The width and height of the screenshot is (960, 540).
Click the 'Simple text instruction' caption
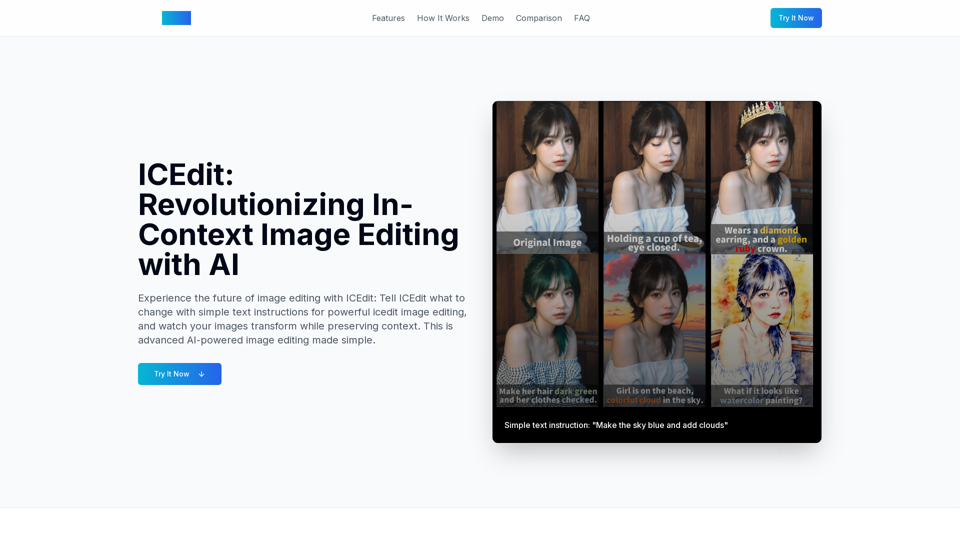(616, 425)
